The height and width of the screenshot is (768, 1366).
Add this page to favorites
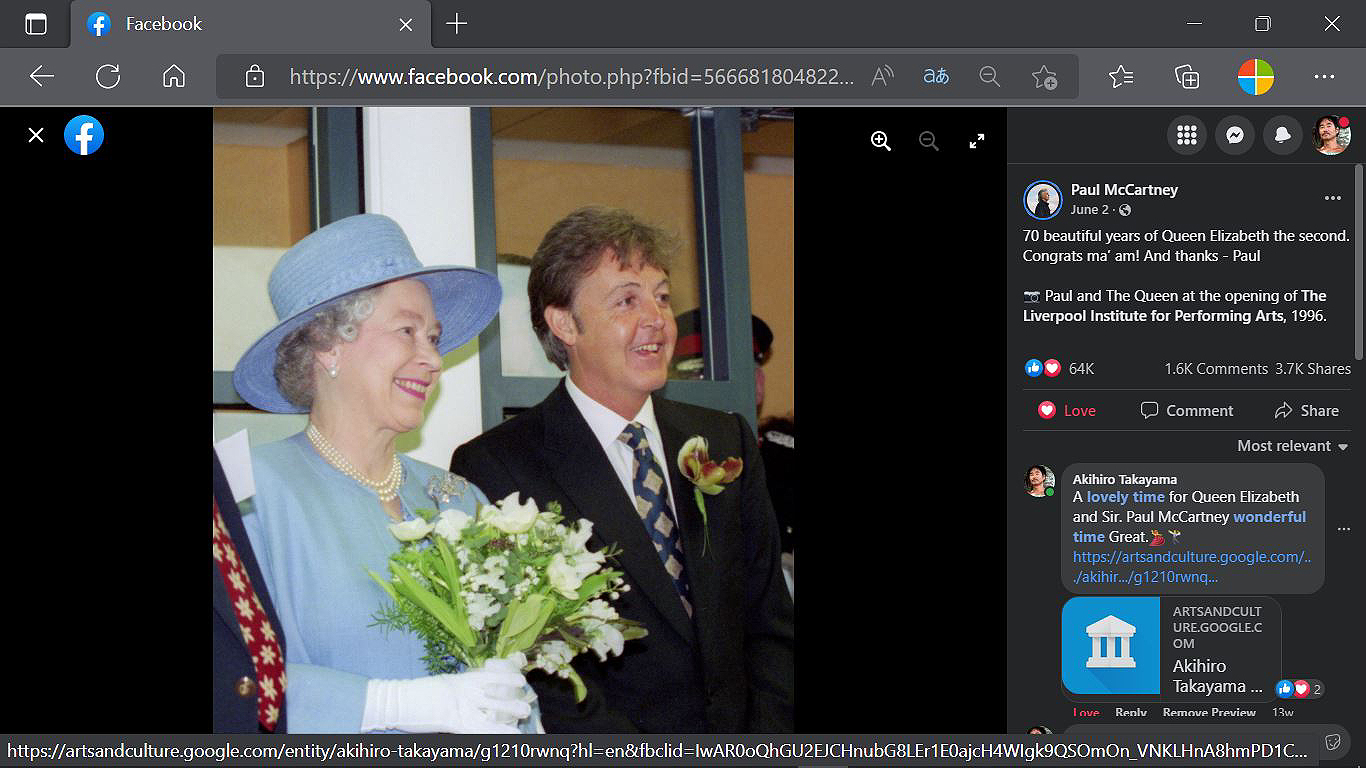click(x=1044, y=76)
